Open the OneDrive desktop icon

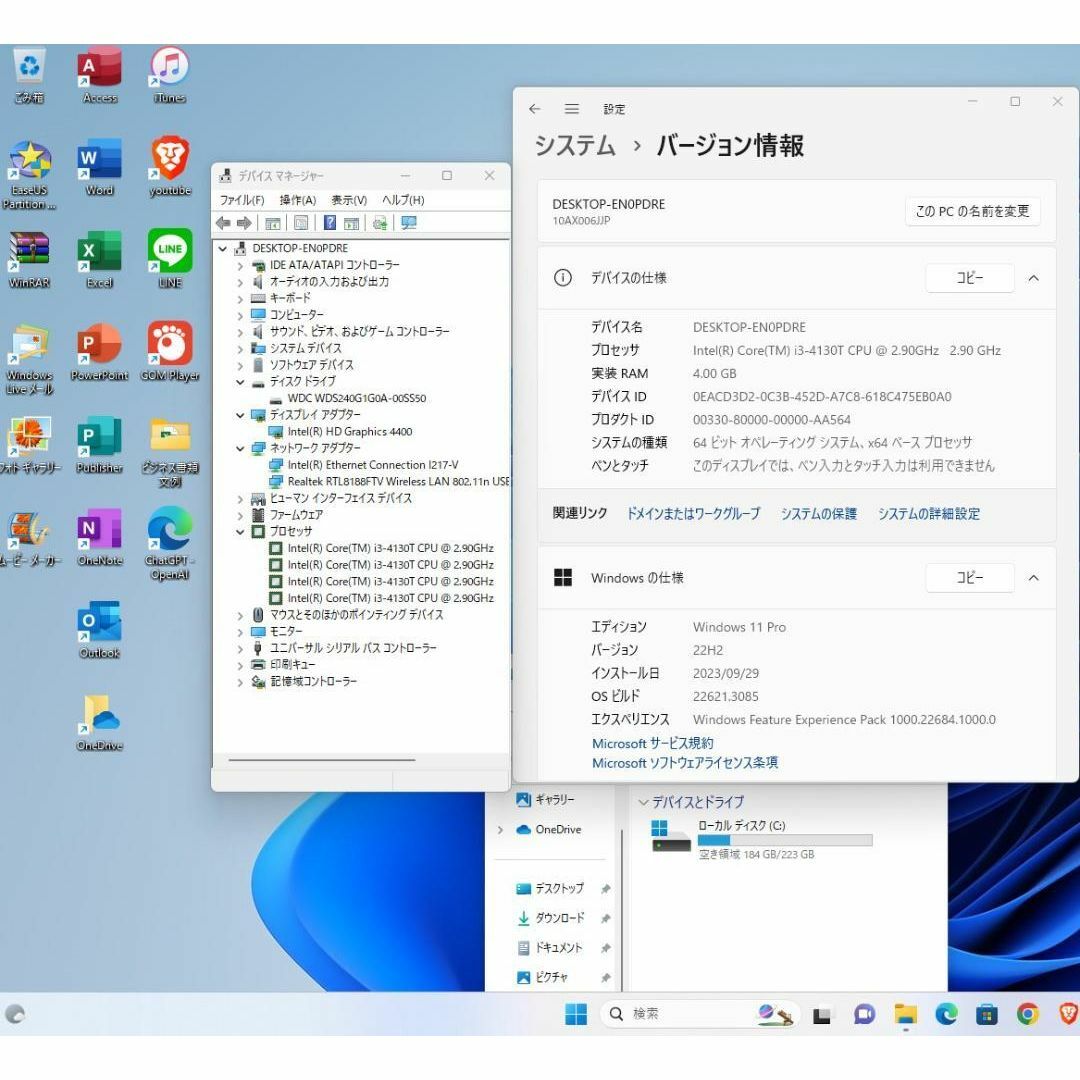point(100,722)
